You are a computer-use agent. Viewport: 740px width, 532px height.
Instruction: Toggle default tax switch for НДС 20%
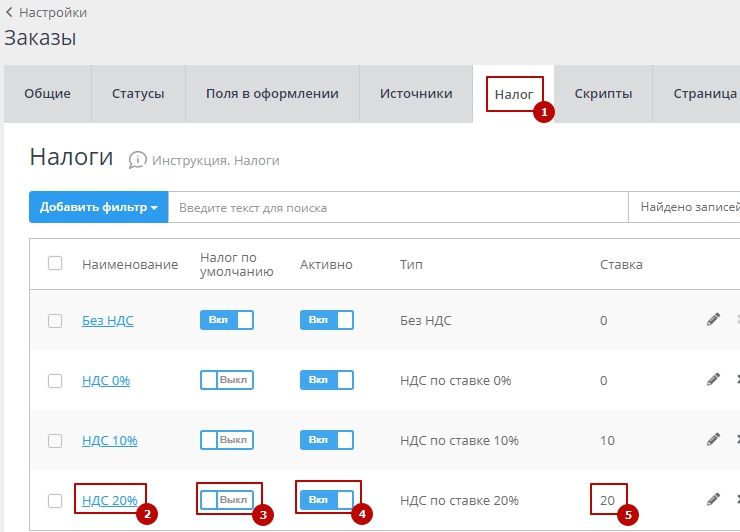tap(227, 499)
